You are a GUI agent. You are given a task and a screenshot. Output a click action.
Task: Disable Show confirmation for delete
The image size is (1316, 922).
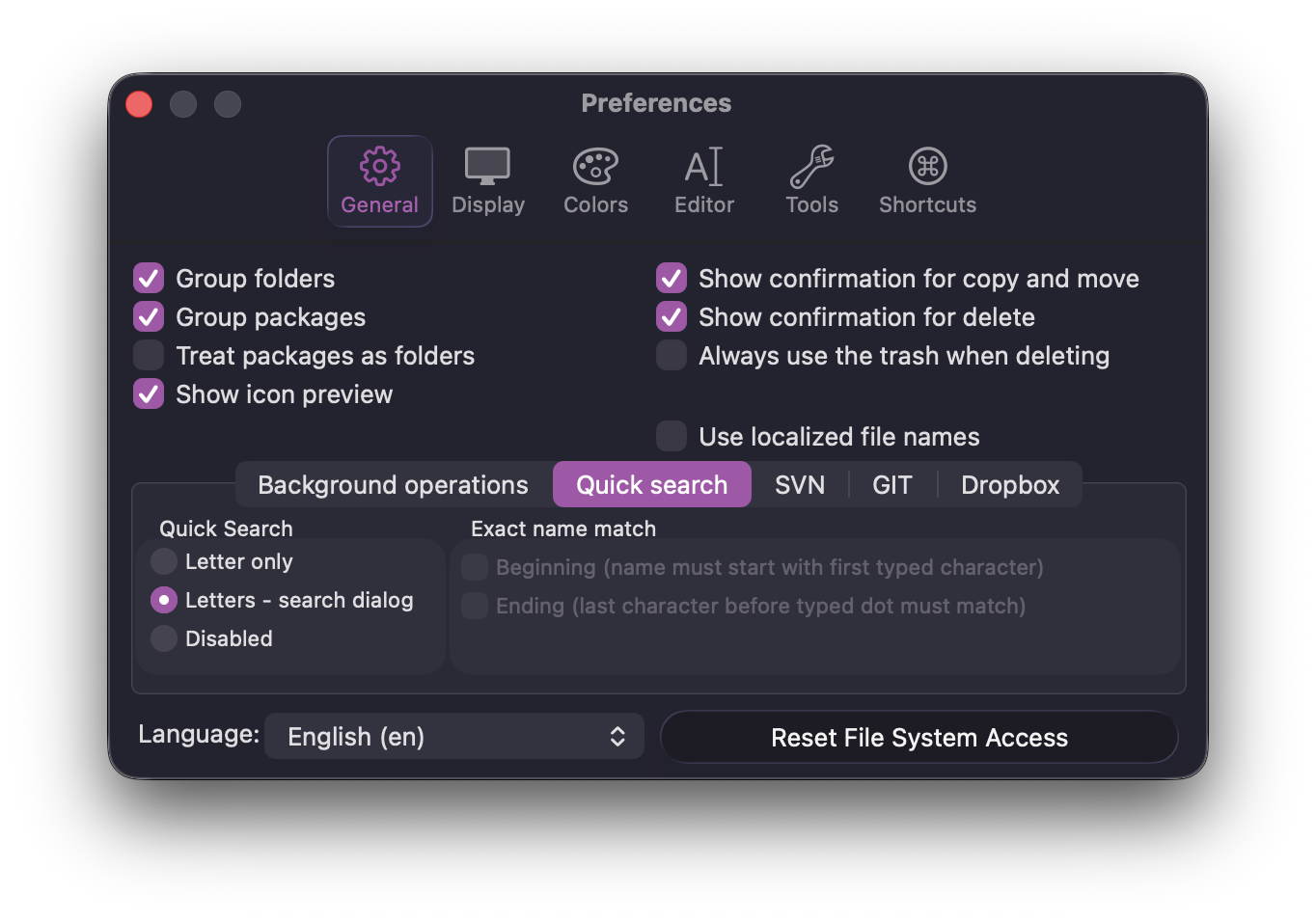671,316
